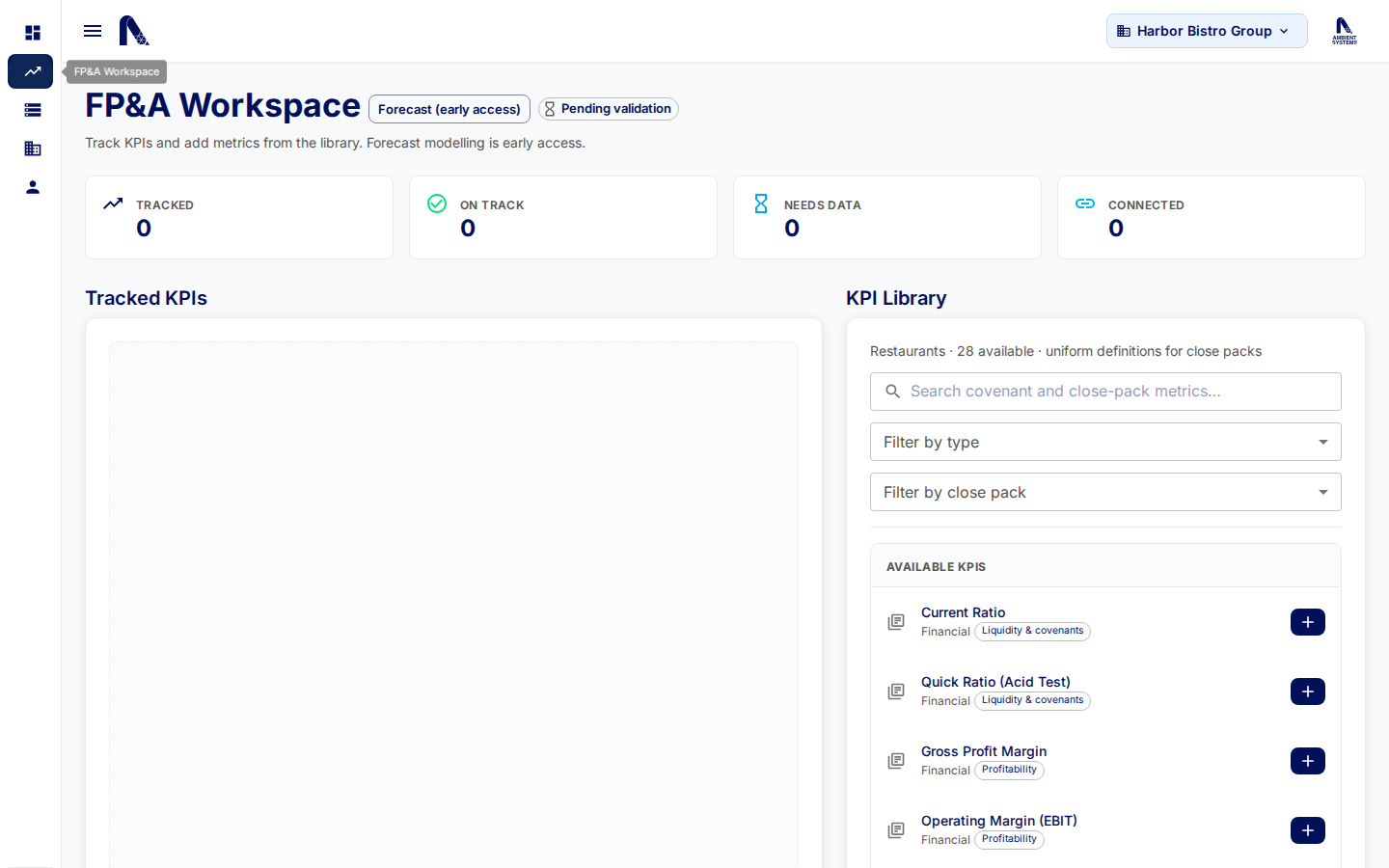Click the Tracked KPIs heading
The height and width of the screenshot is (868, 1389).
coord(147,298)
